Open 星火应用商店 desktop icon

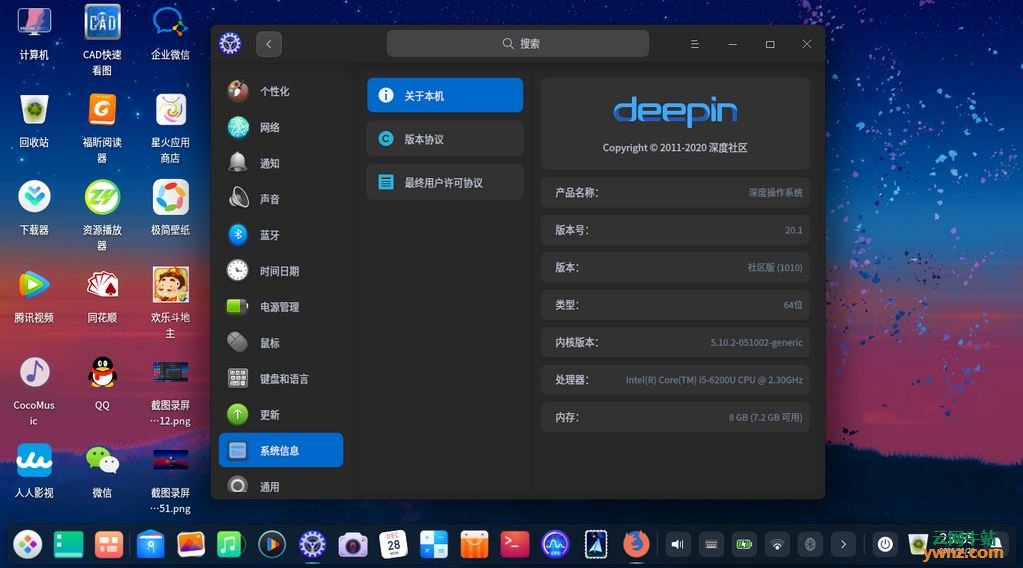(x=170, y=128)
